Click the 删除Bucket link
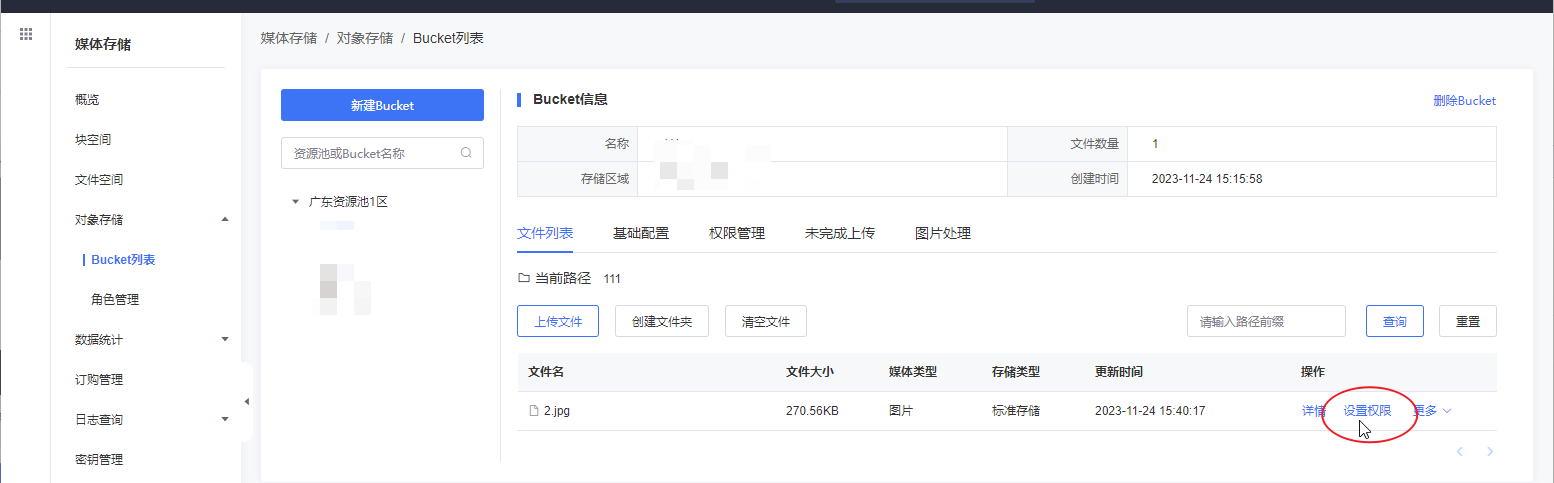Image resolution: width=1554 pixels, height=483 pixels. [1464, 100]
